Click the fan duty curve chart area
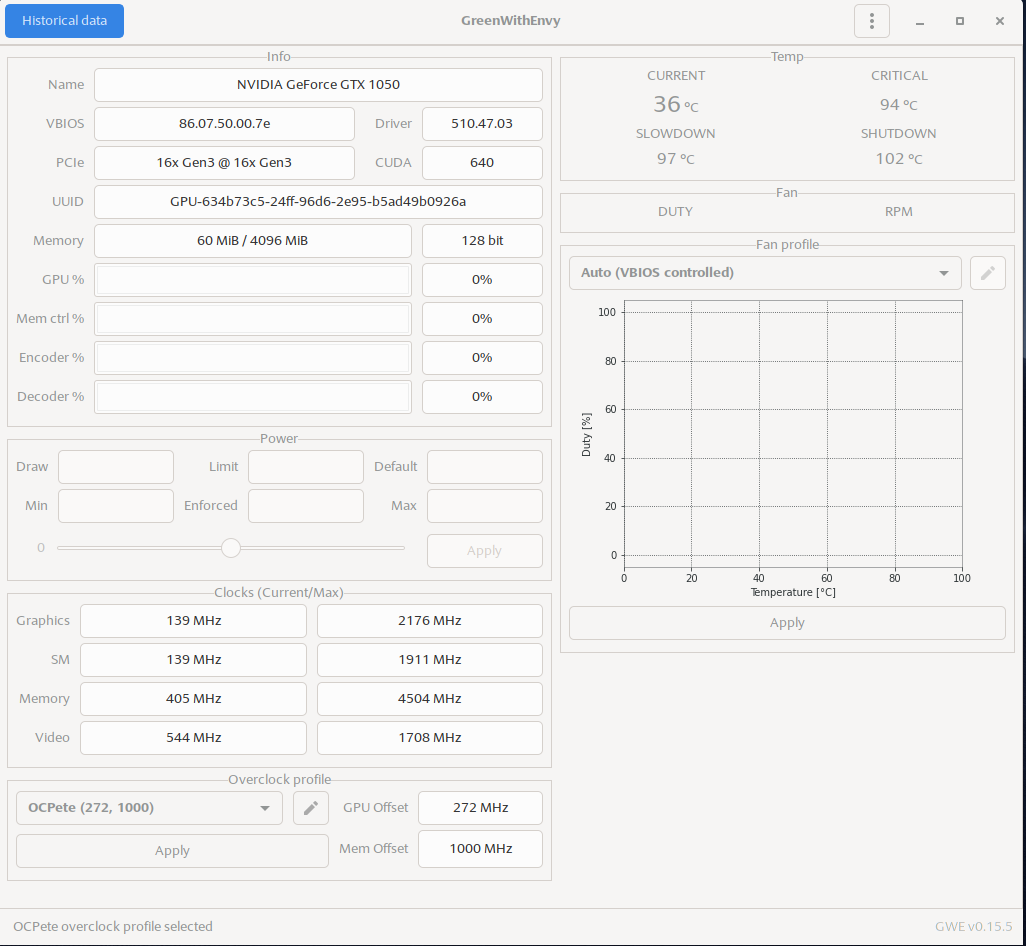Screen dimensions: 1026x946 pyautogui.click(x=793, y=434)
